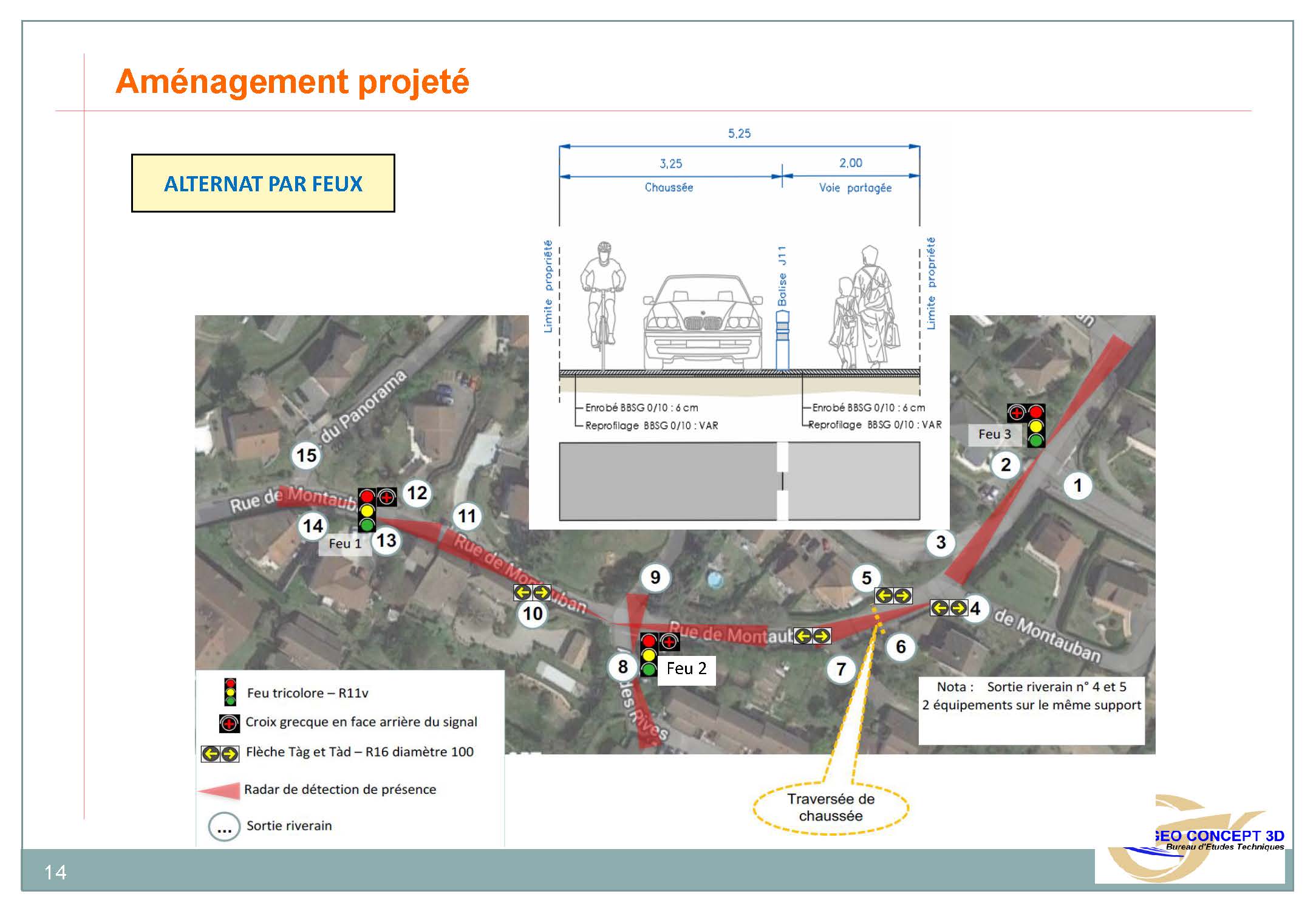Click the 'Feu 2' label
Screen dimensions: 1316x911
click(686, 669)
